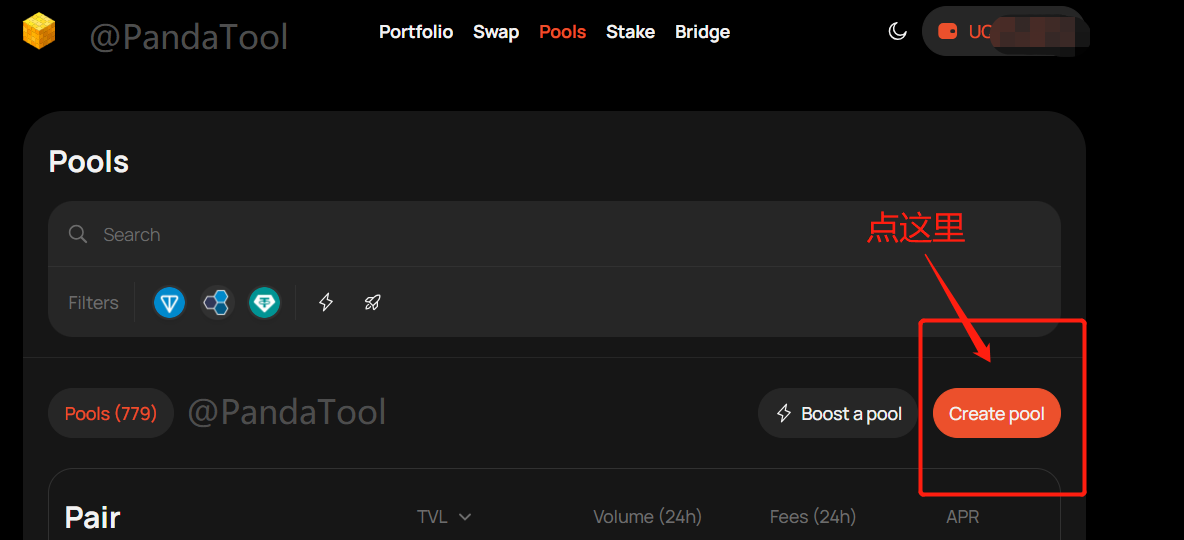Go to the Swap page

coord(496,32)
